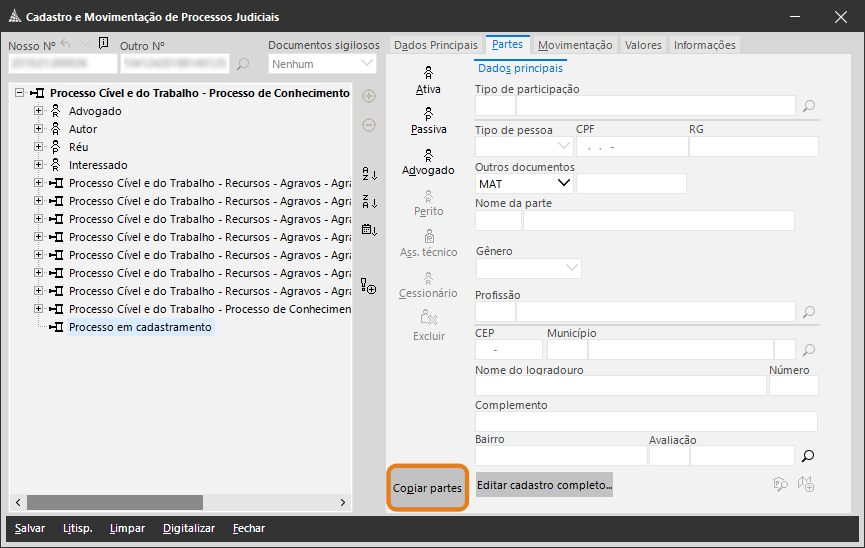Collapse the root Processo de Conhecimento node

coord(21,93)
